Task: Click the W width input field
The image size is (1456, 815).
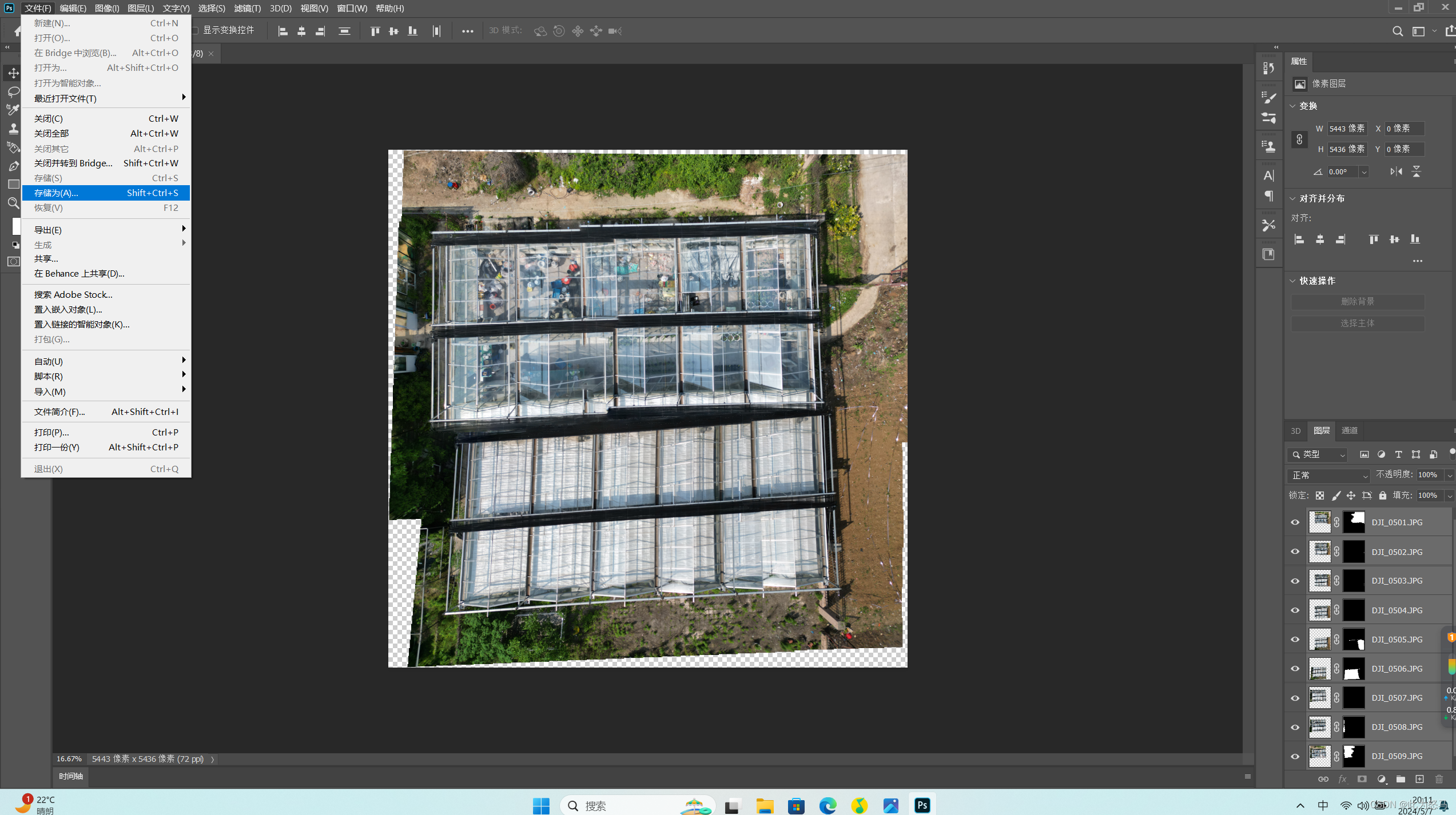Action: click(1346, 129)
